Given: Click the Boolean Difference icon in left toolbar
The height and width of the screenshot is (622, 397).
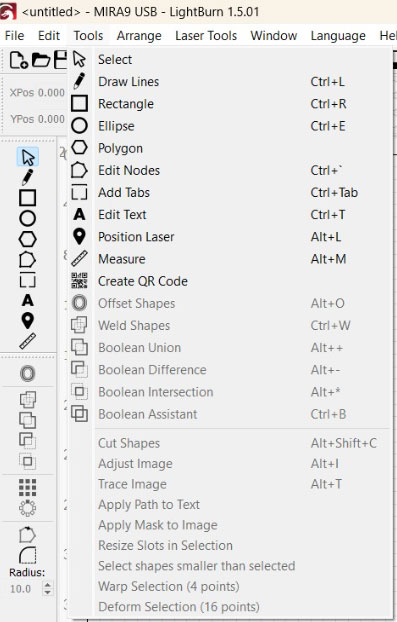Looking at the screenshot, I should 28,440.
